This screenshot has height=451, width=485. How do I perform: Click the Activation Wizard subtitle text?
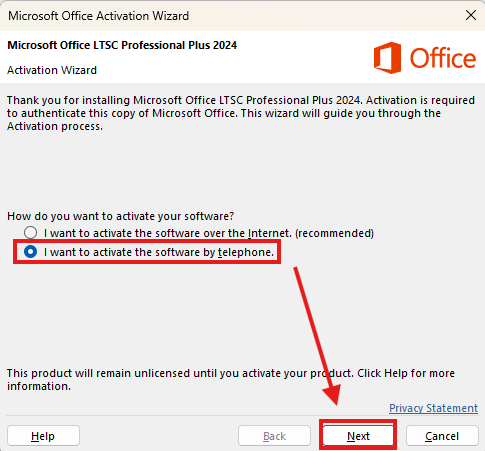52,70
